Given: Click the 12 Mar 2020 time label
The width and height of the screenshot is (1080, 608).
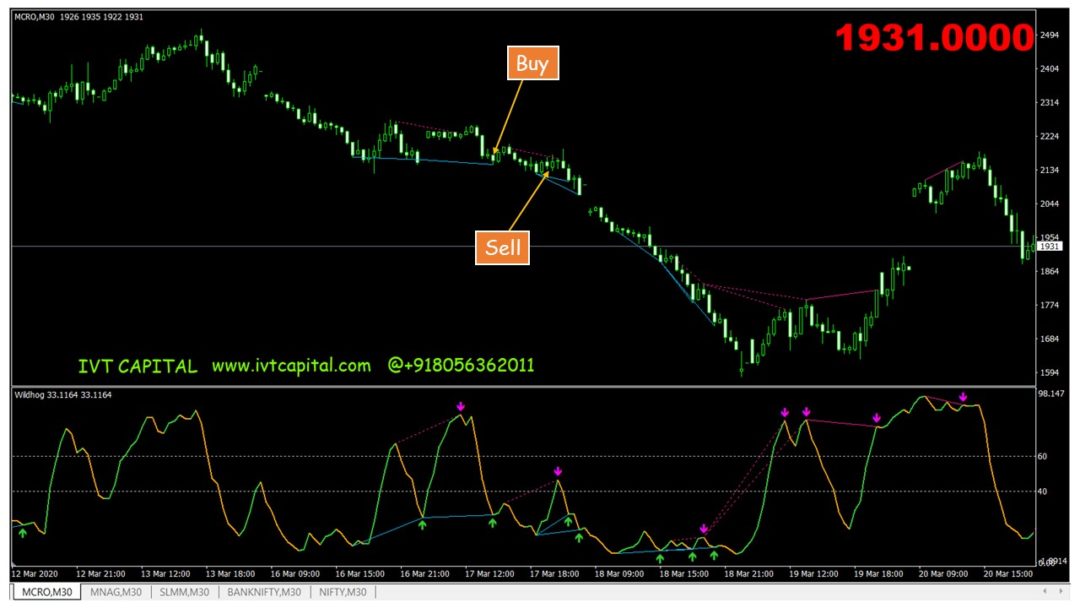Looking at the screenshot, I should [35, 574].
